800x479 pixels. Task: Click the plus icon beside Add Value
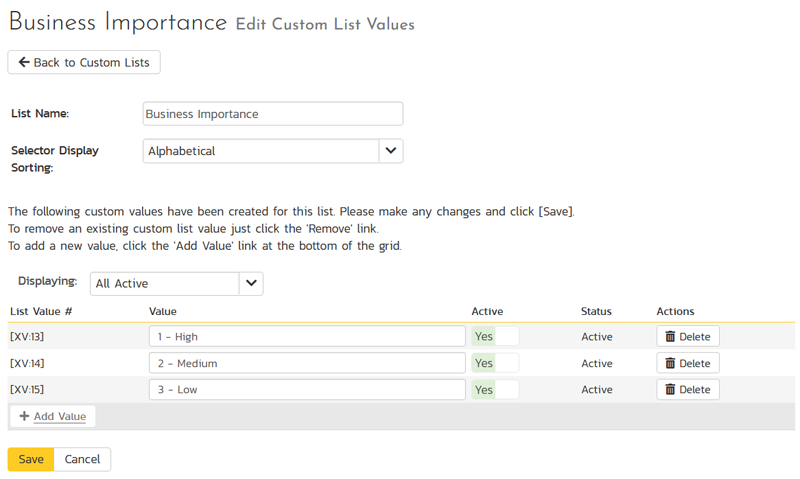[x=24, y=417]
